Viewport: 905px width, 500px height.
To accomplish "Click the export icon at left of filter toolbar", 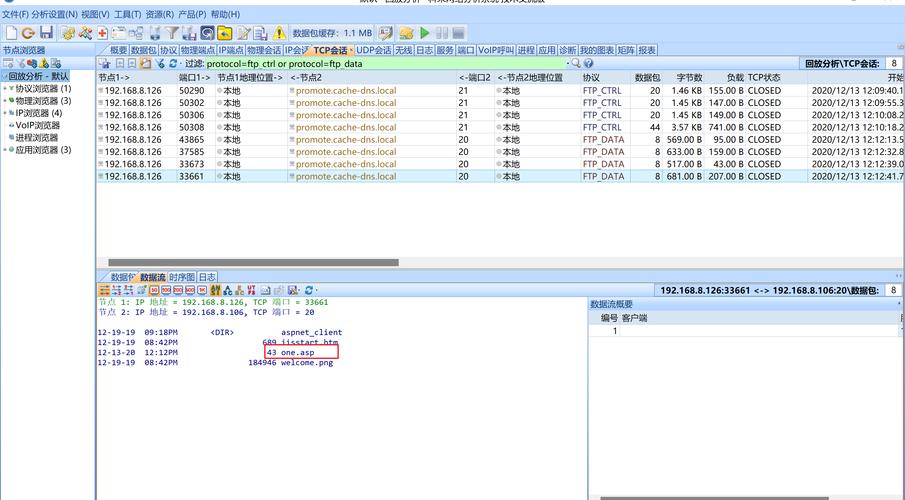I will pyautogui.click(x=104, y=64).
